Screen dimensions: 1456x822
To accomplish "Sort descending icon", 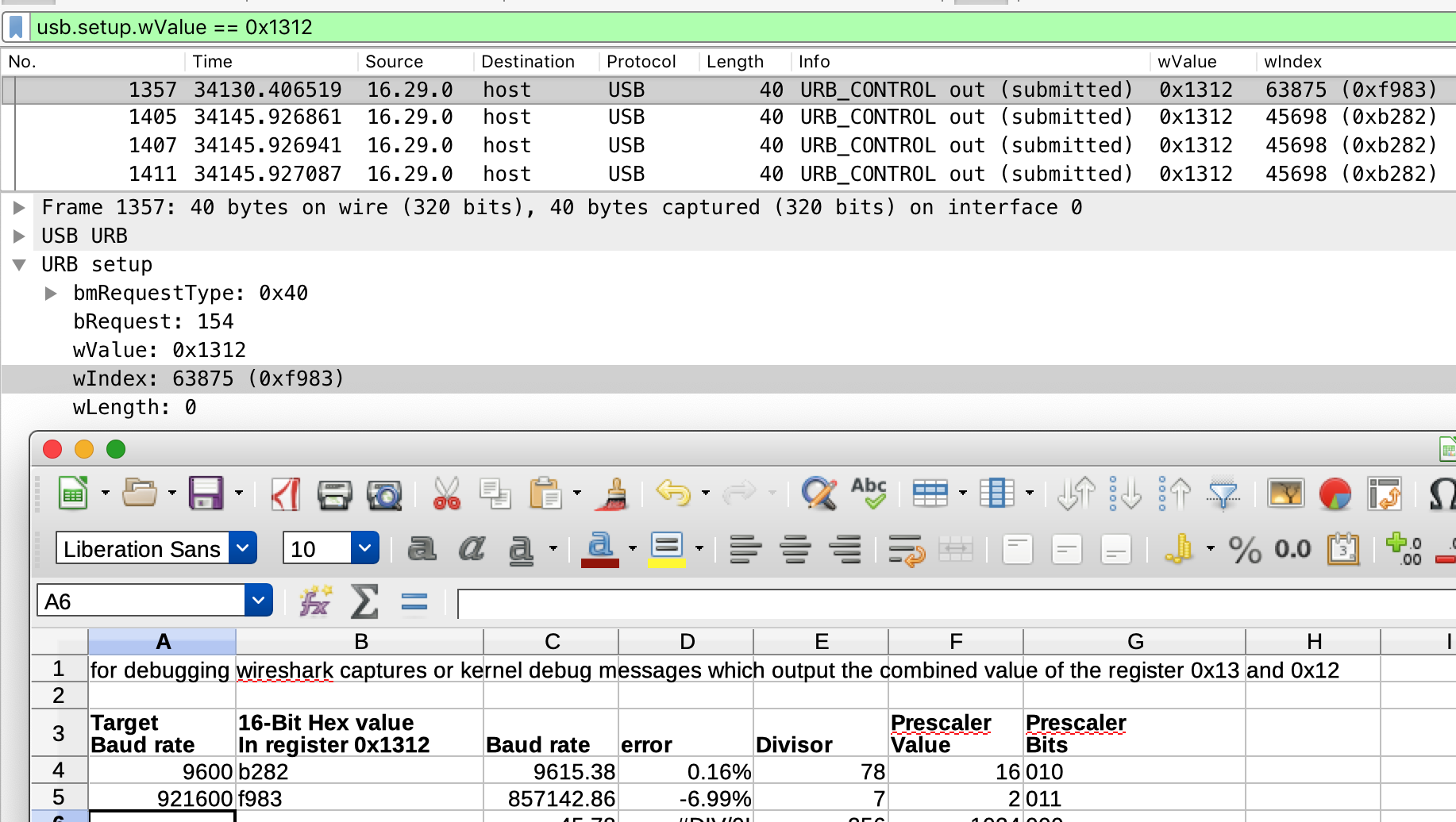I will pyautogui.click(x=1175, y=493).
